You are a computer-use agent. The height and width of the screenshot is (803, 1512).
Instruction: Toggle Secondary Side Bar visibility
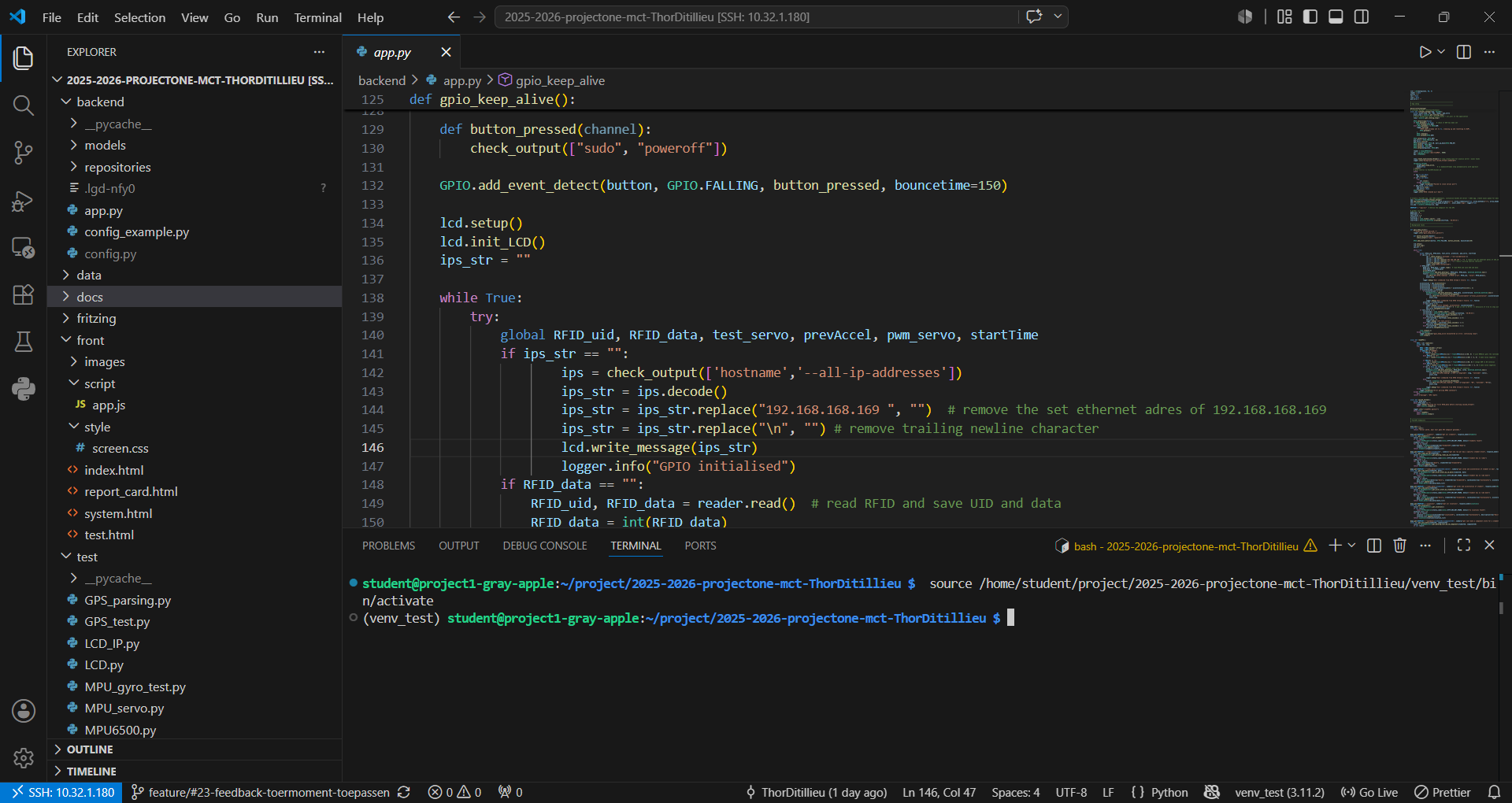[1362, 17]
